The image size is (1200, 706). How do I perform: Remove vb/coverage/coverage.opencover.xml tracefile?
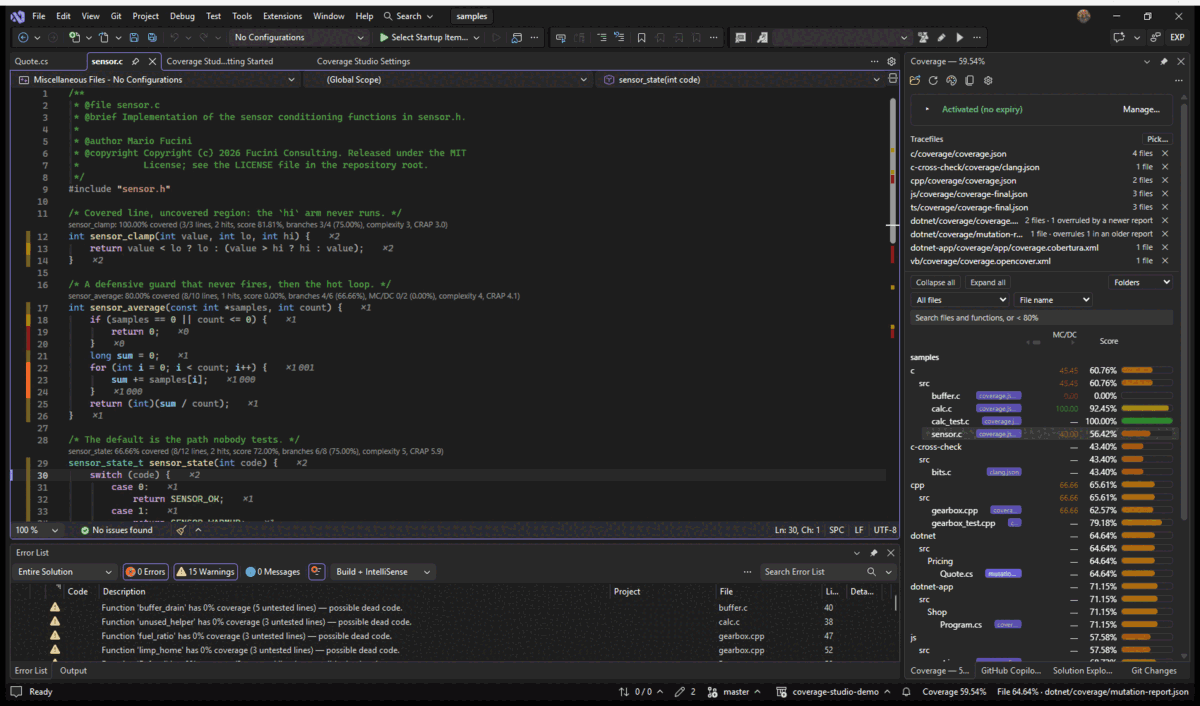[x=1165, y=261]
